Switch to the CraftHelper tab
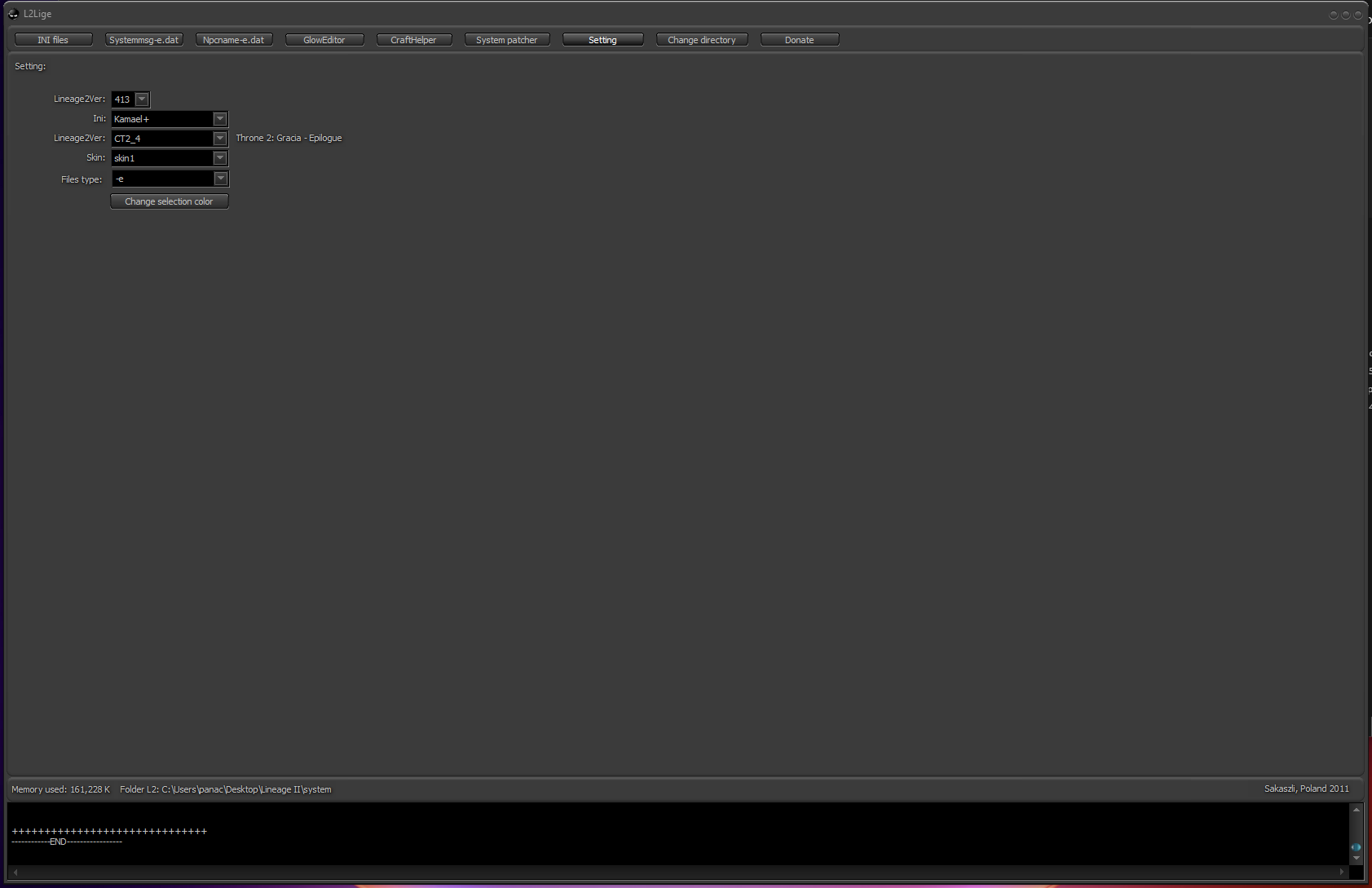This screenshot has width=1372, height=888. coord(413,40)
